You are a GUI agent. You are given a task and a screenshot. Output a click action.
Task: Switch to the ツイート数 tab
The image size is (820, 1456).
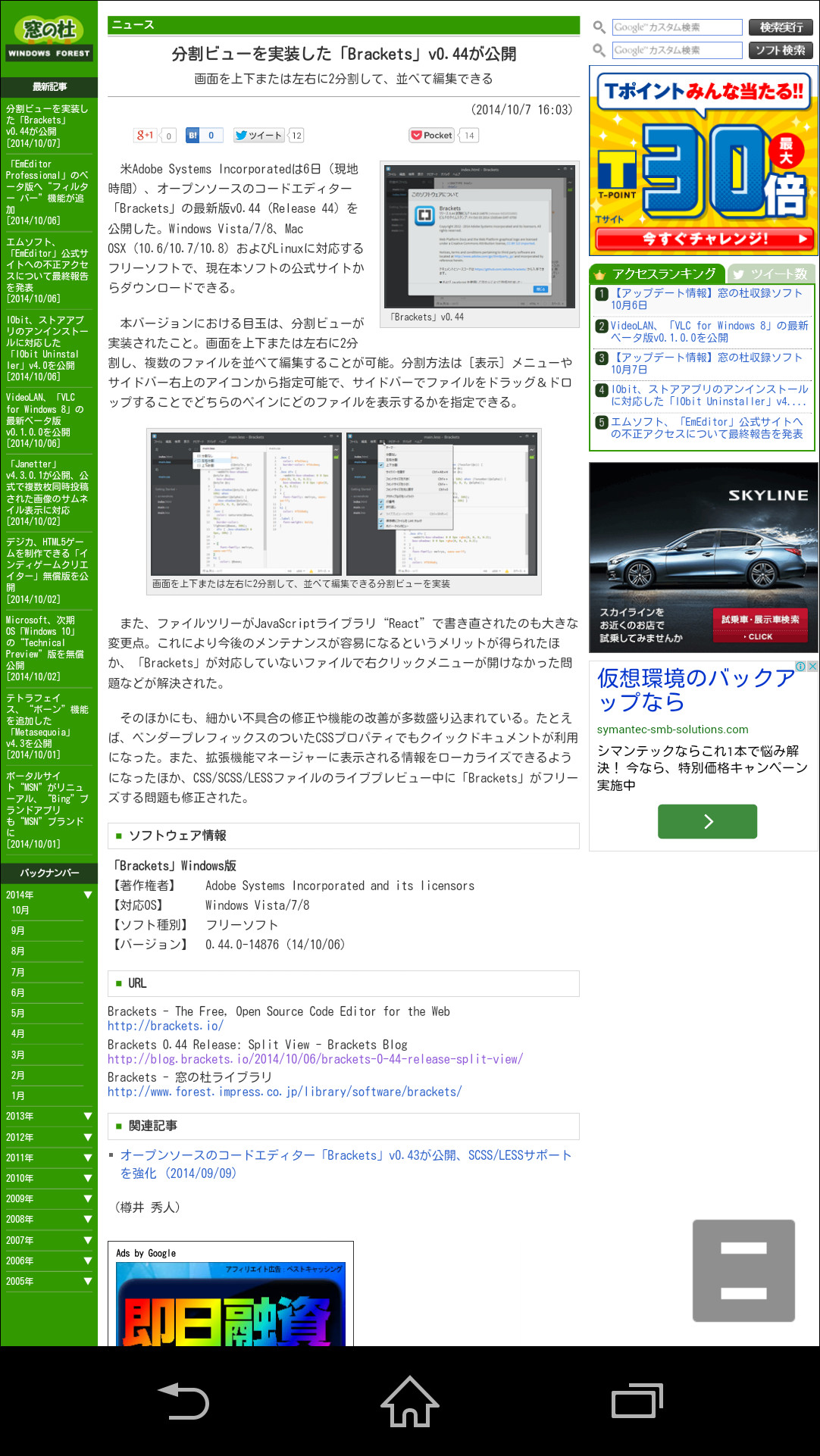(773, 273)
